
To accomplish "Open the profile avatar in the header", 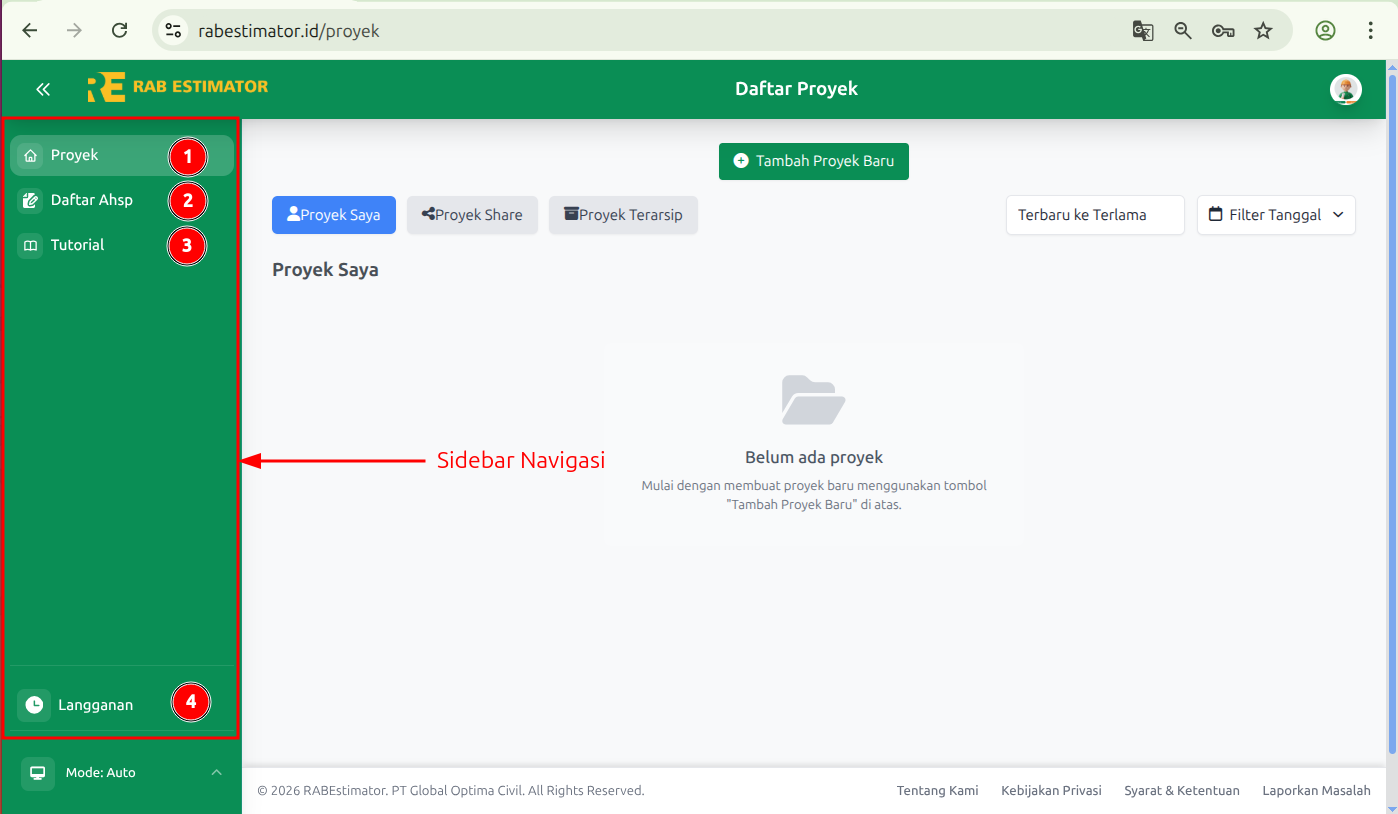I will coord(1346,89).
